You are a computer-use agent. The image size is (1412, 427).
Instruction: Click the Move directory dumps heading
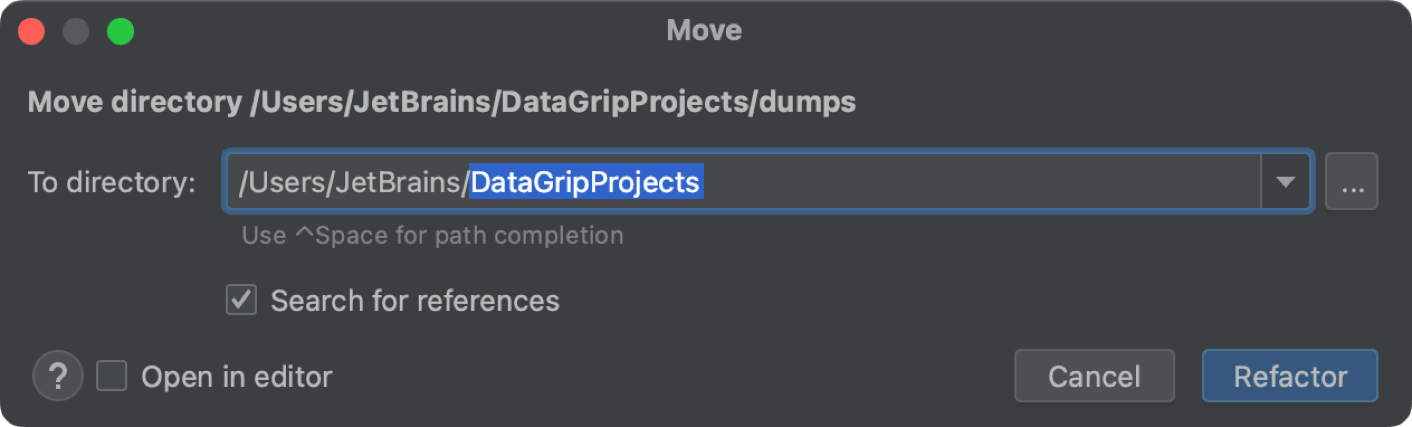[442, 102]
